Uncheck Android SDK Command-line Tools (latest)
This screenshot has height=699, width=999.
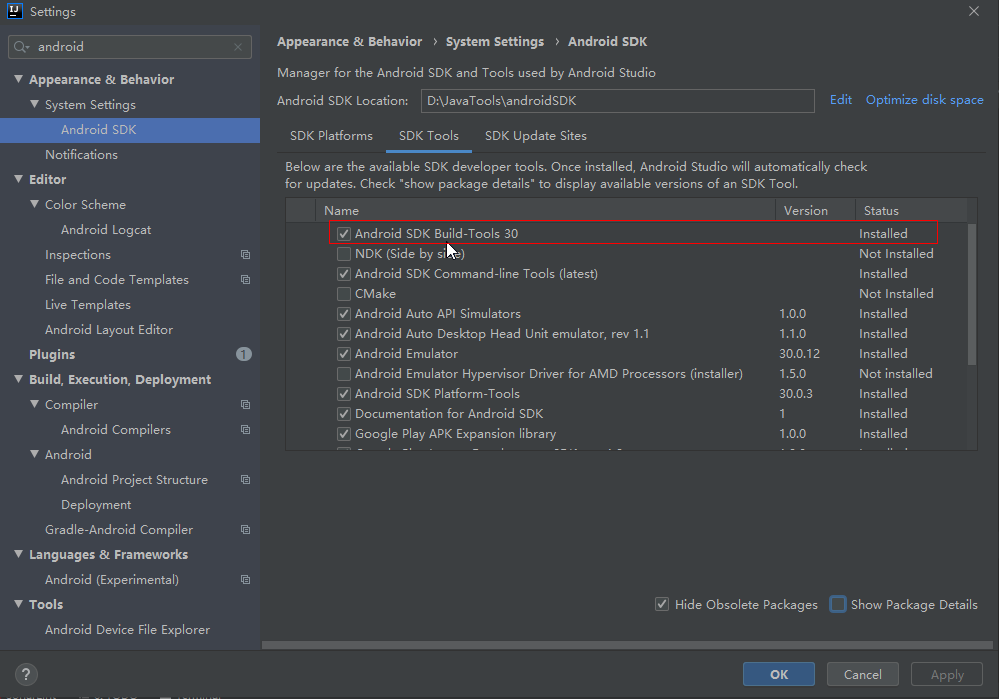coord(343,273)
